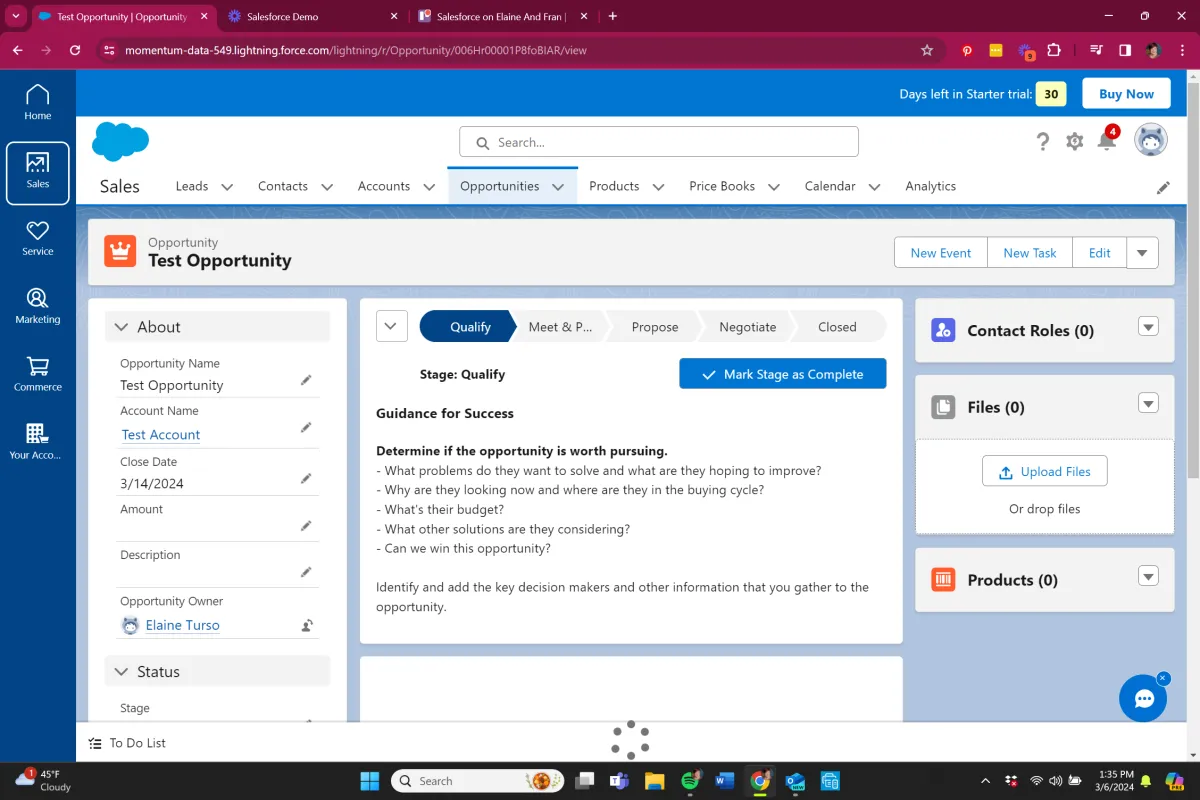Viewport: 1200px width, 800px height.
Task: Open Opportunities tab dropdown chevron
Action: (558, 187)
